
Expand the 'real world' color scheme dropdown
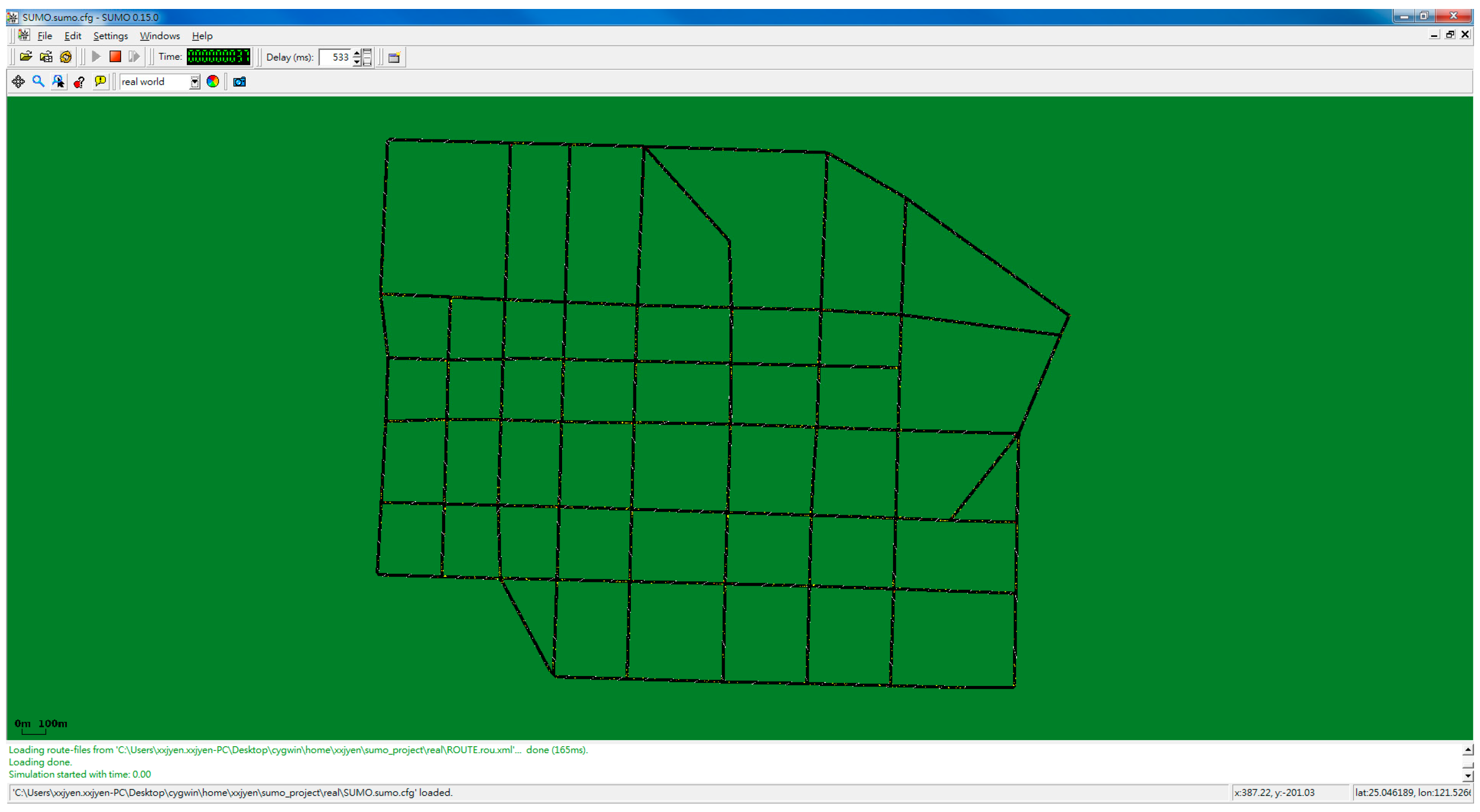195,82
